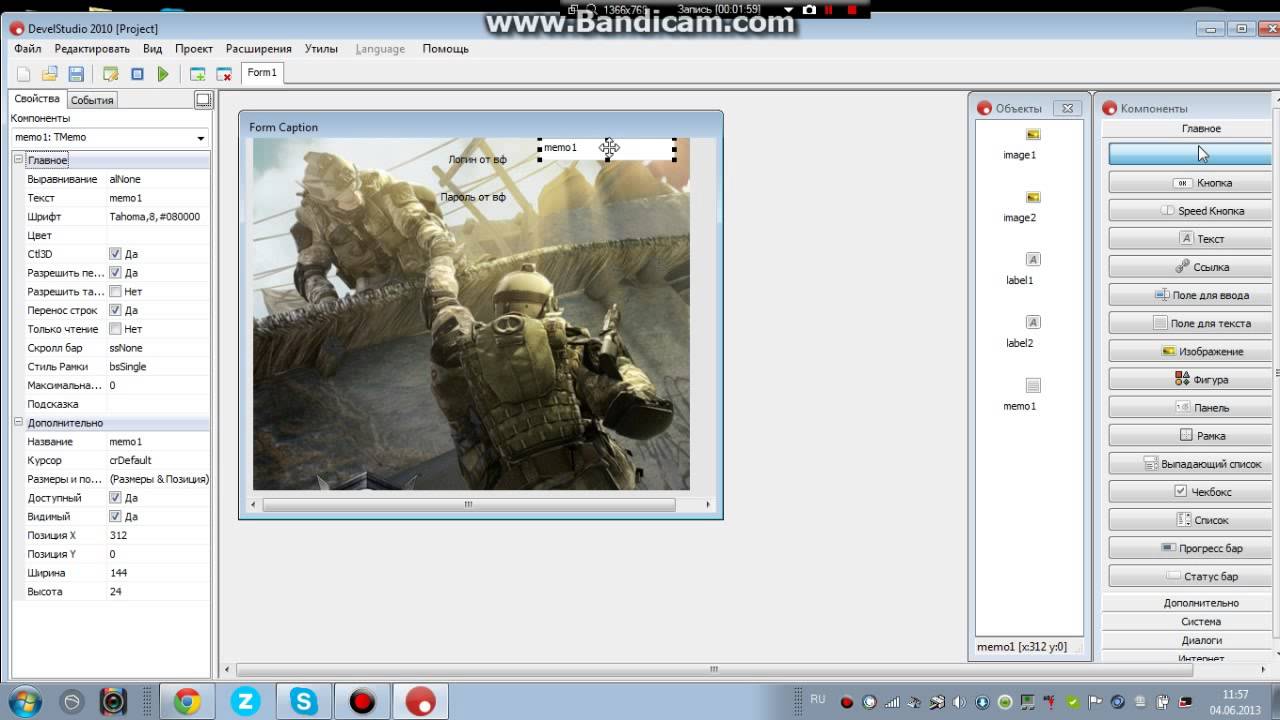Click the designer area horizontal scrollbar
Screen dimensions: 1280x720
click(x=714, y=669)
